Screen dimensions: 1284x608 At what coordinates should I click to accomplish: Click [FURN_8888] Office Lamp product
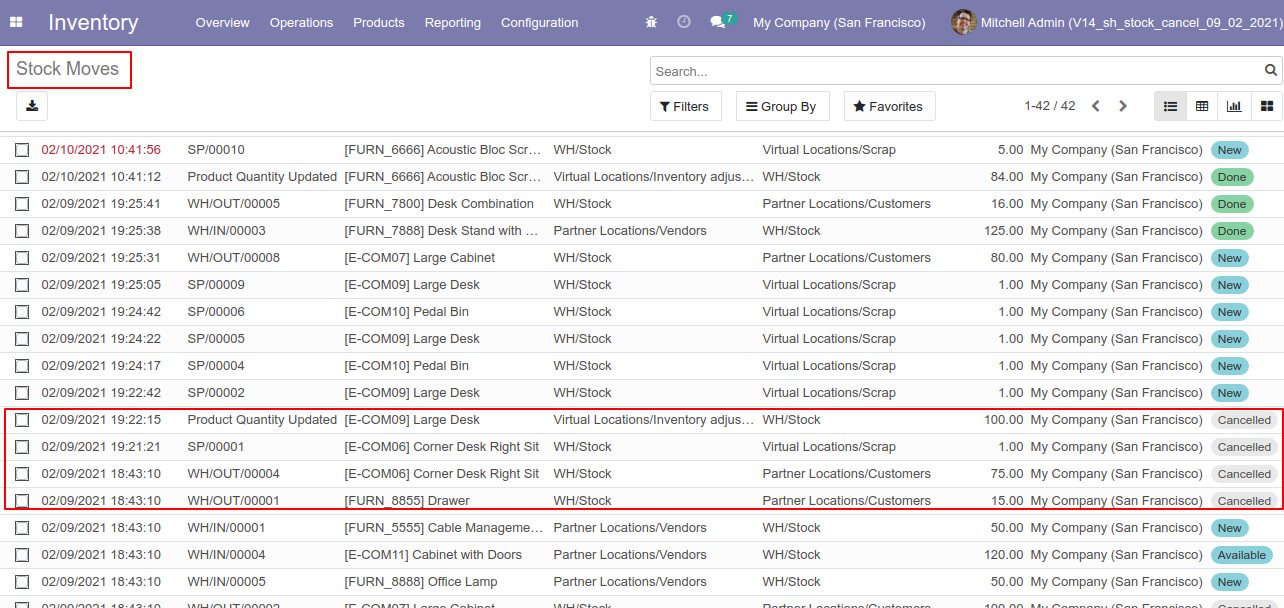pyautogui.click(x=421, y=582)
